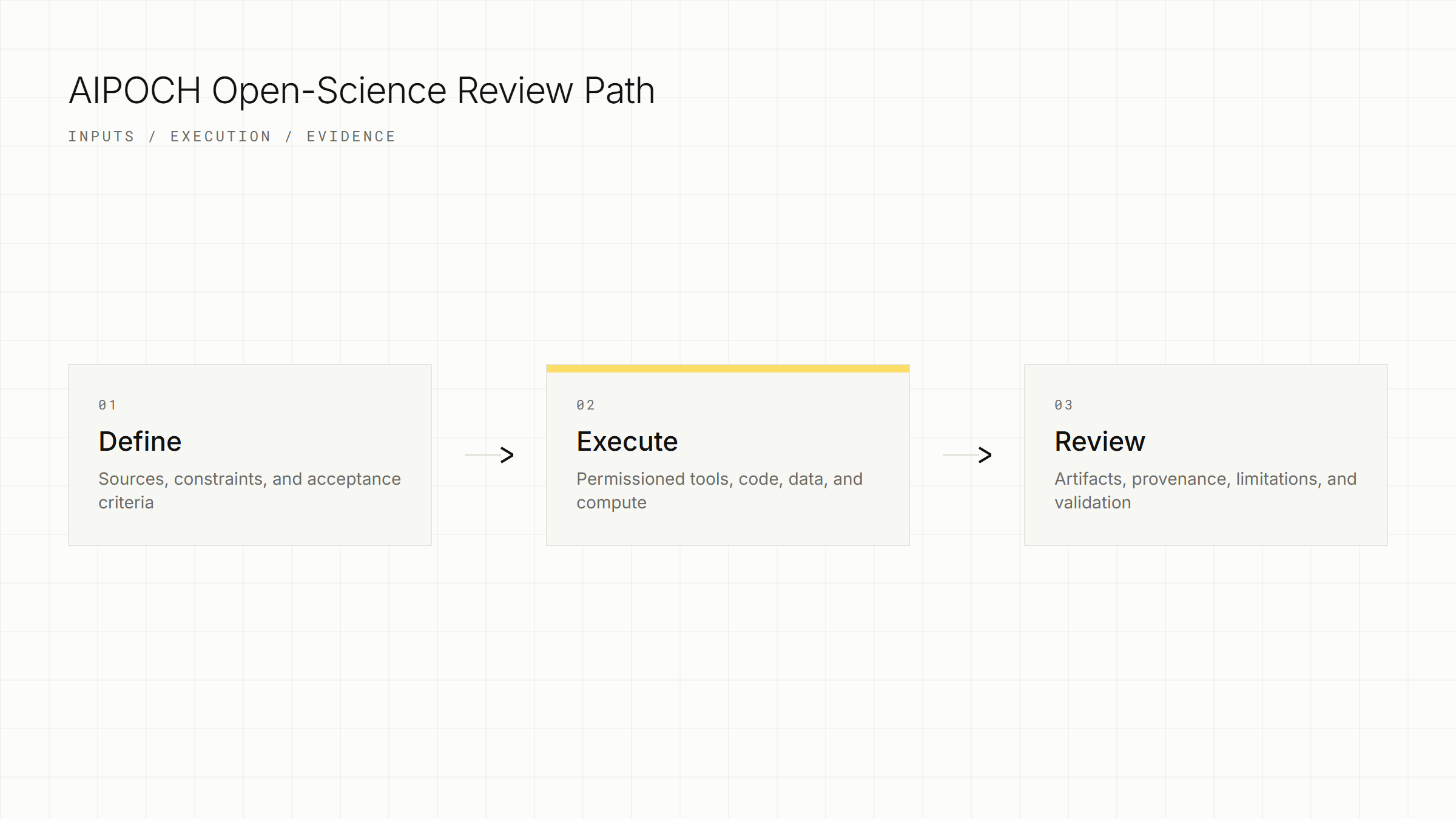Click the arrow between Define and Execute
The width and height of the screenshot is (1456, 819).
(489, 455)
